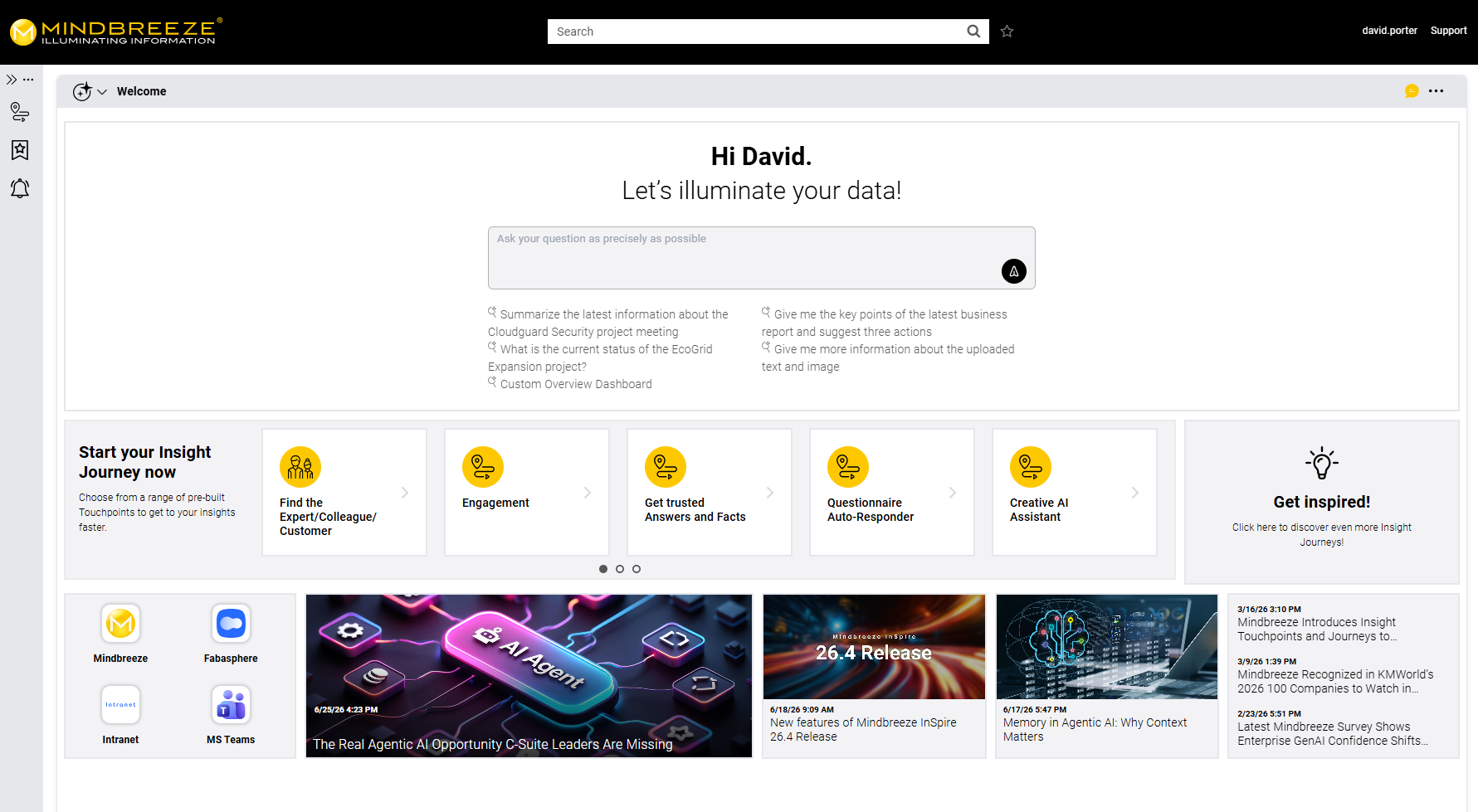Open chevron on Engagement card
This screenshot has width=1478, height=812.
588,493
